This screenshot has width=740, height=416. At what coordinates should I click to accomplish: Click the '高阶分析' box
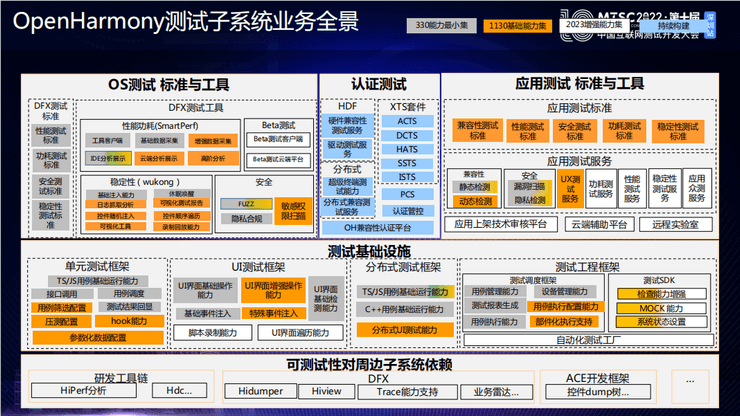(213, 159)
